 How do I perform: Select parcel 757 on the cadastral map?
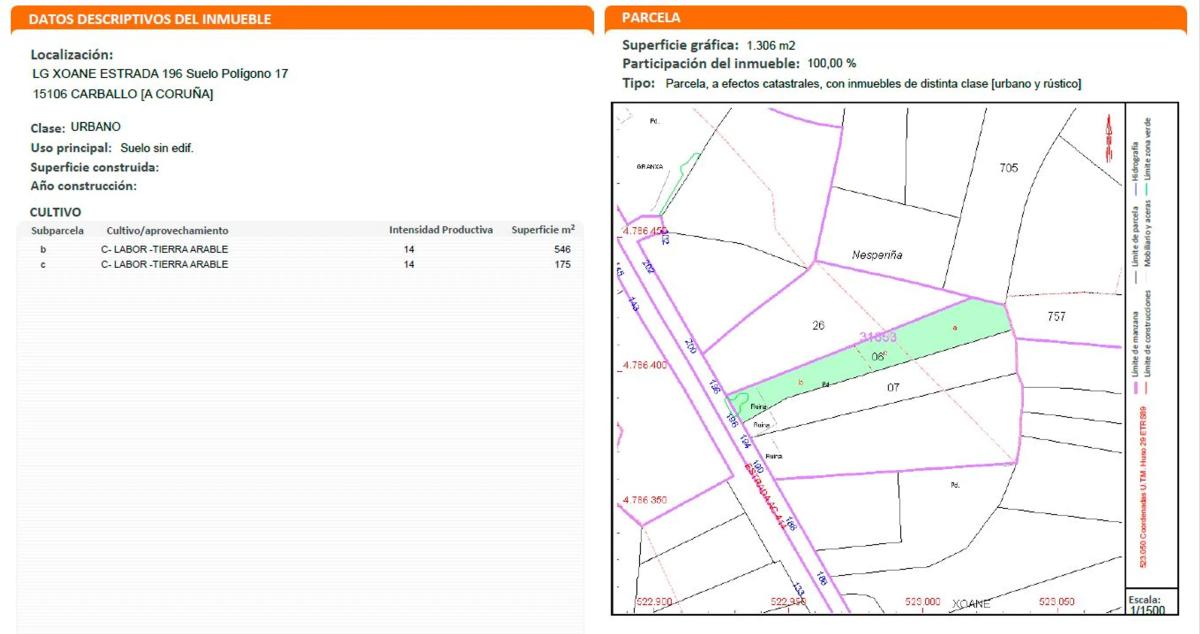pyautogui.click(x=1056, y=317)
